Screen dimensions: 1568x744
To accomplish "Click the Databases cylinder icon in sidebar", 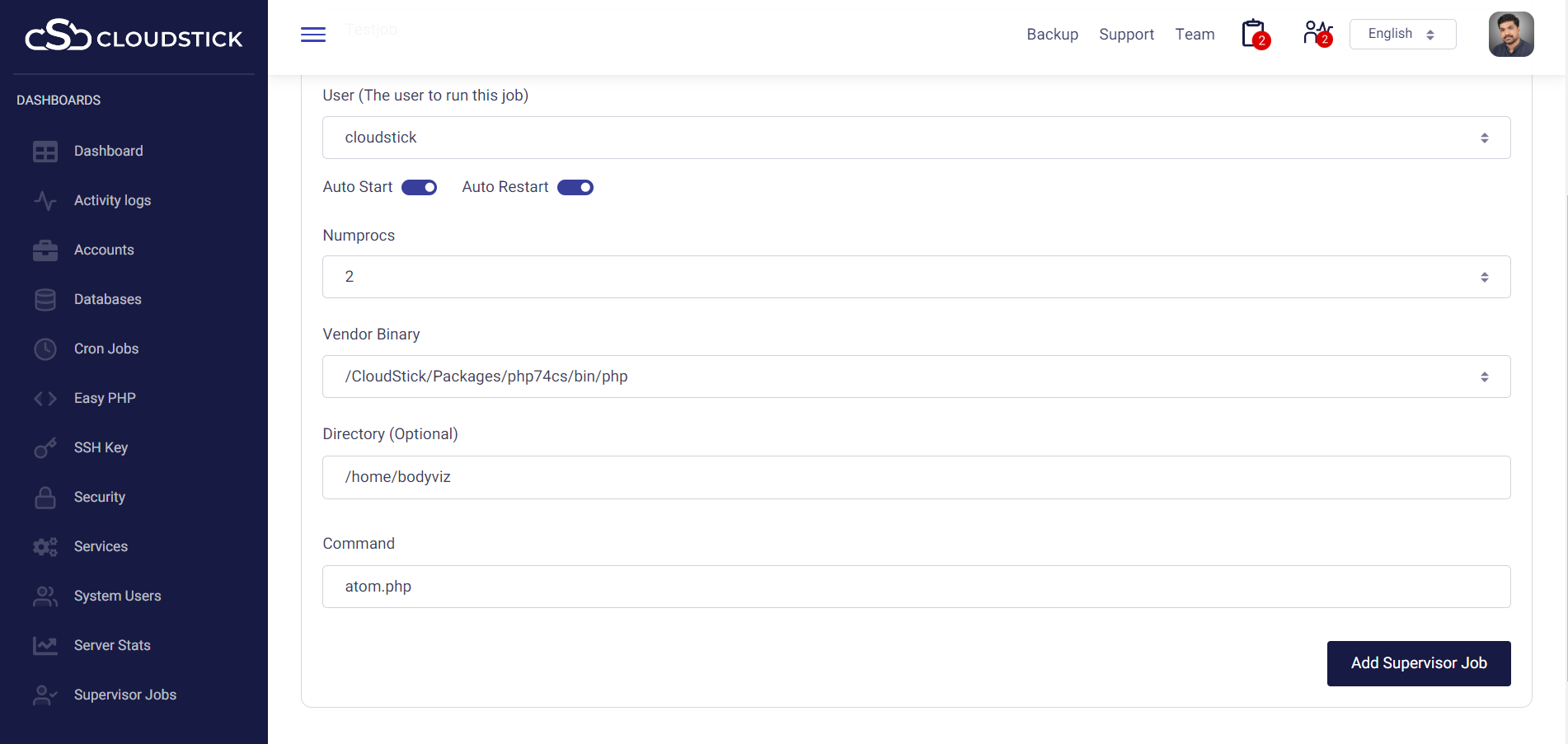I will (45, 300).
